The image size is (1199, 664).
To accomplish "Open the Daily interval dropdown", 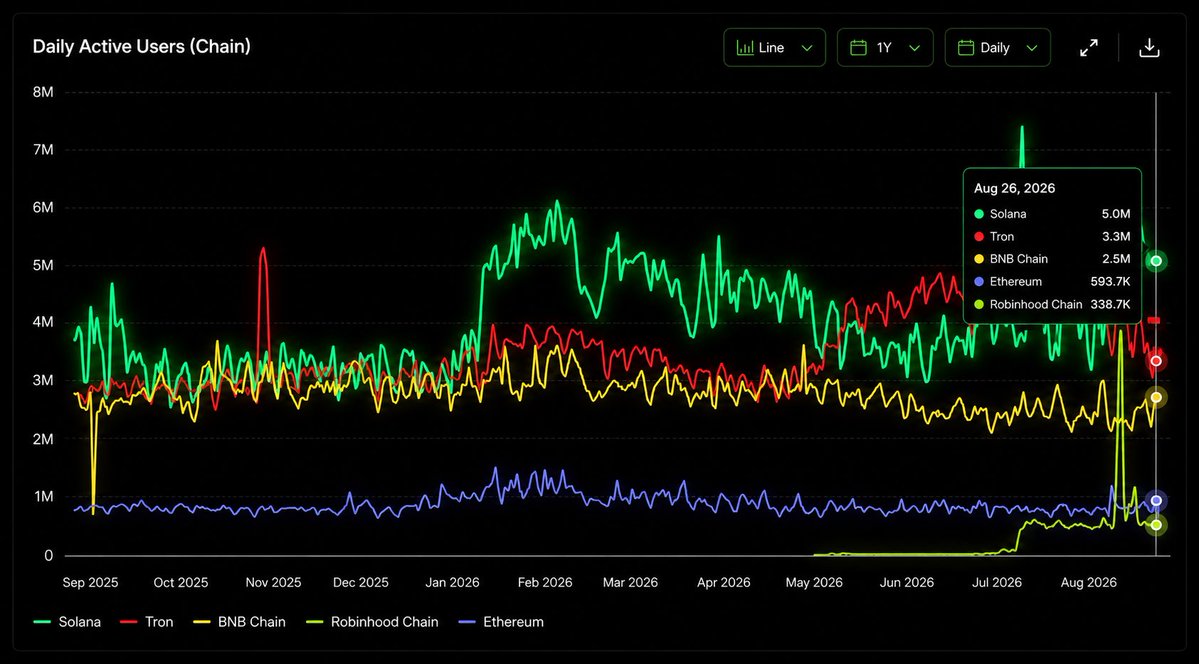I will (997, 47).
